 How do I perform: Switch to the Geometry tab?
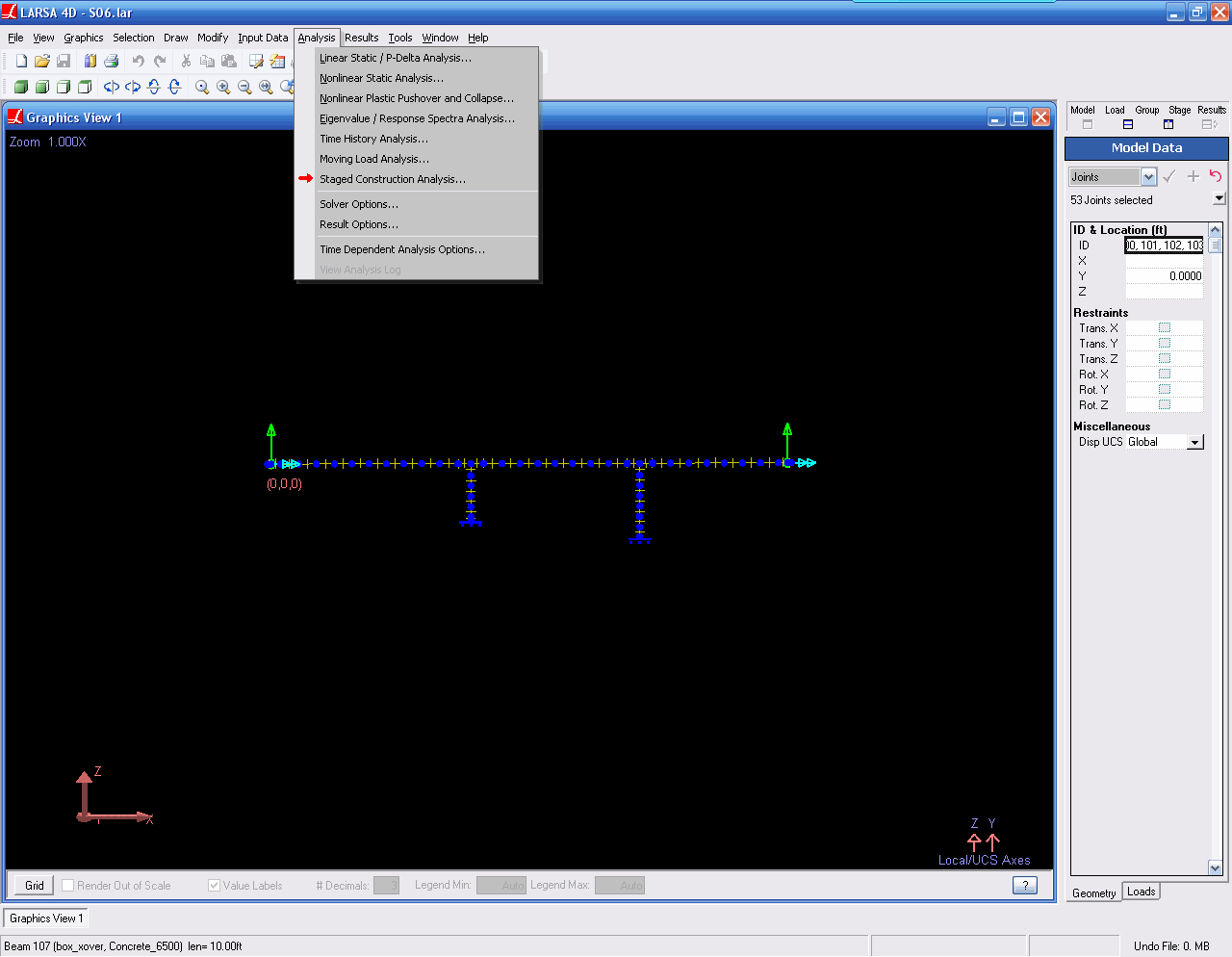pos(1094,892)
